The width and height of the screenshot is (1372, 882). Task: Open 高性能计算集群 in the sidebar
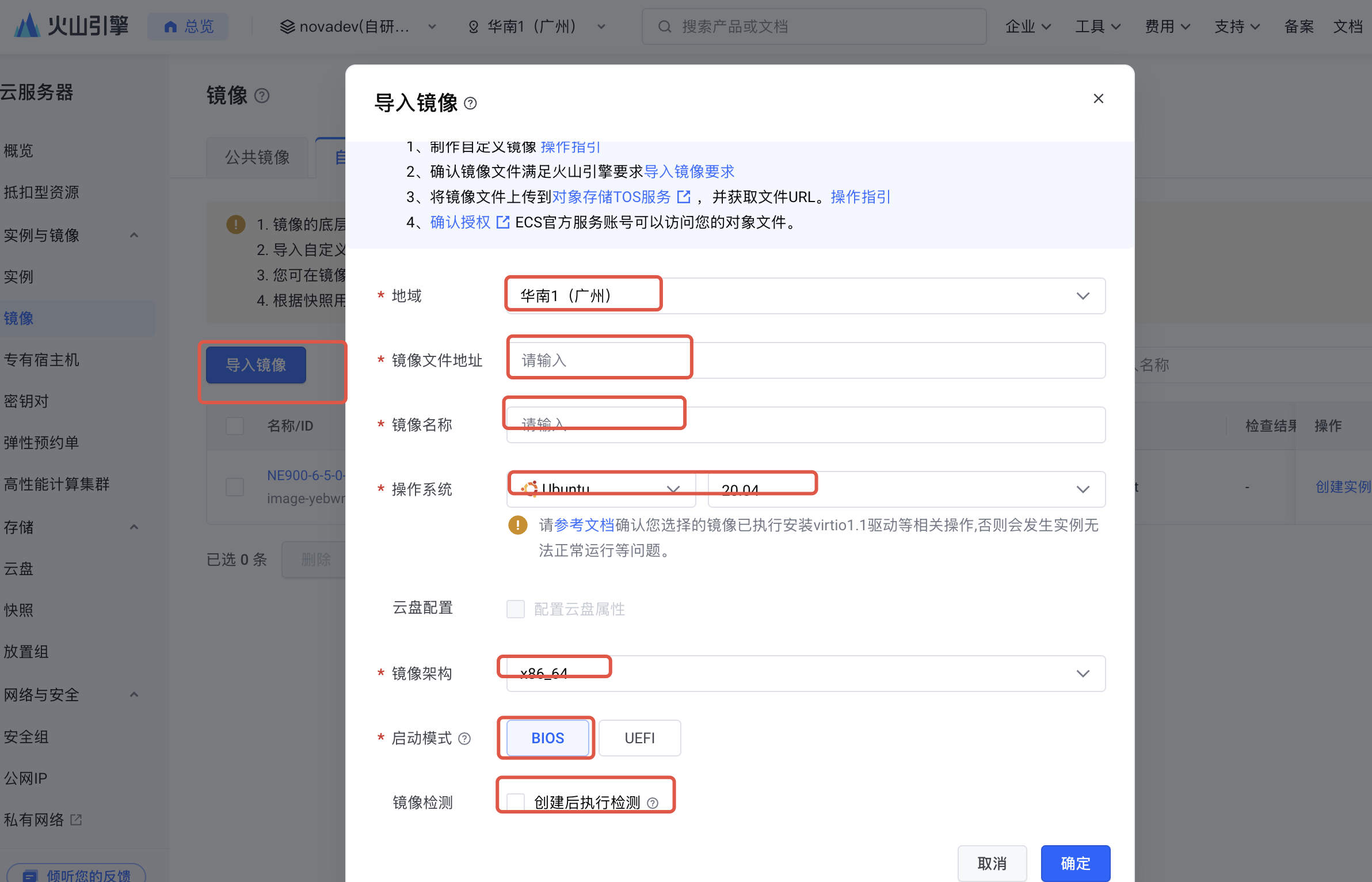point(56,484)
